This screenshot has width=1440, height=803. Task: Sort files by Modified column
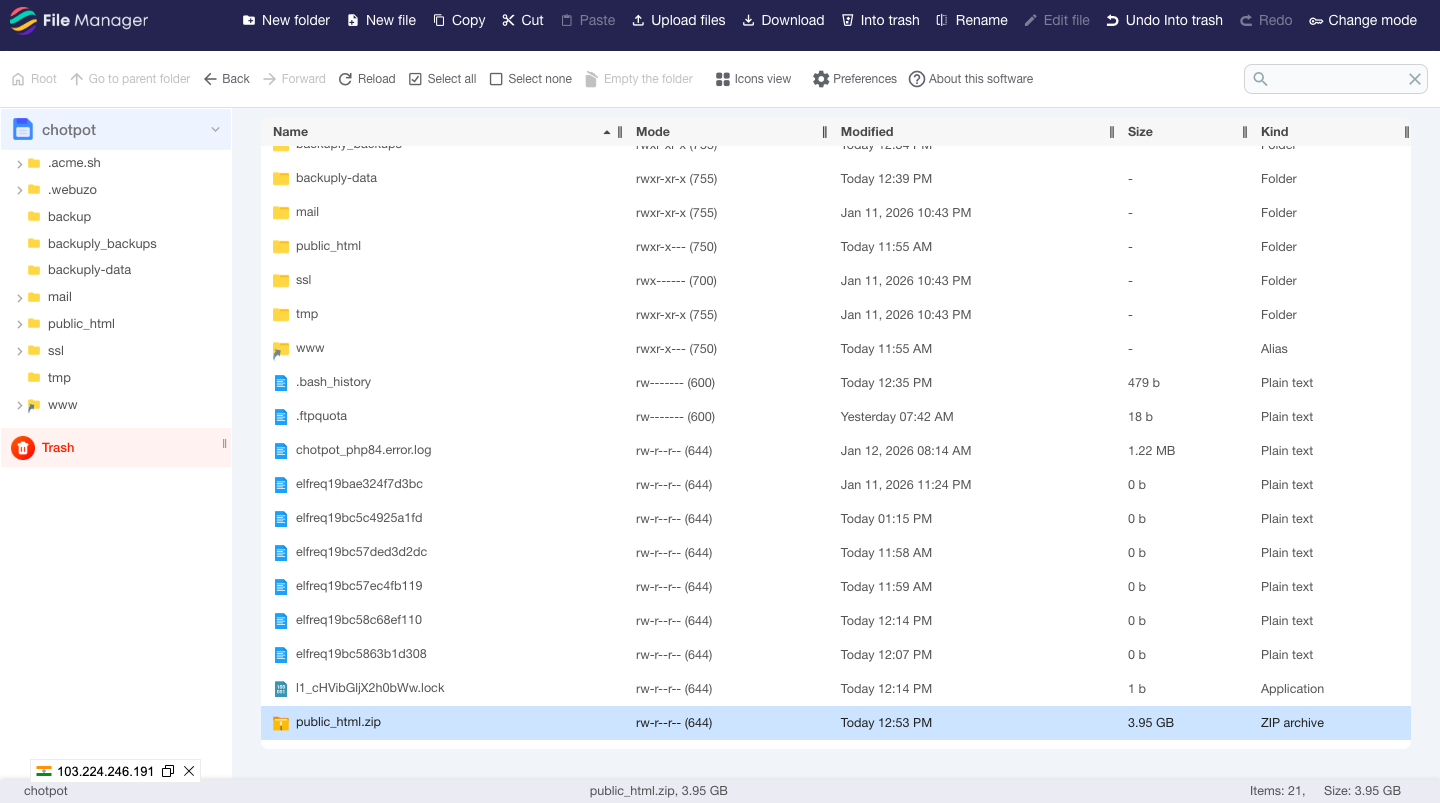pos(867,132)
